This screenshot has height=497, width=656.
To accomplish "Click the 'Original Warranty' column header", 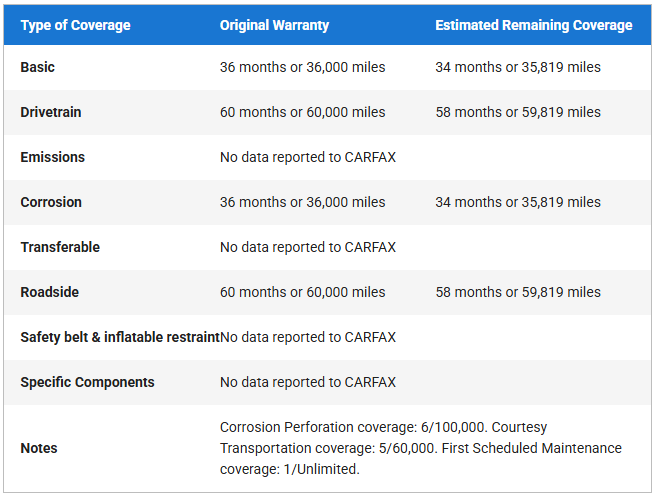I will coord(274,25).
